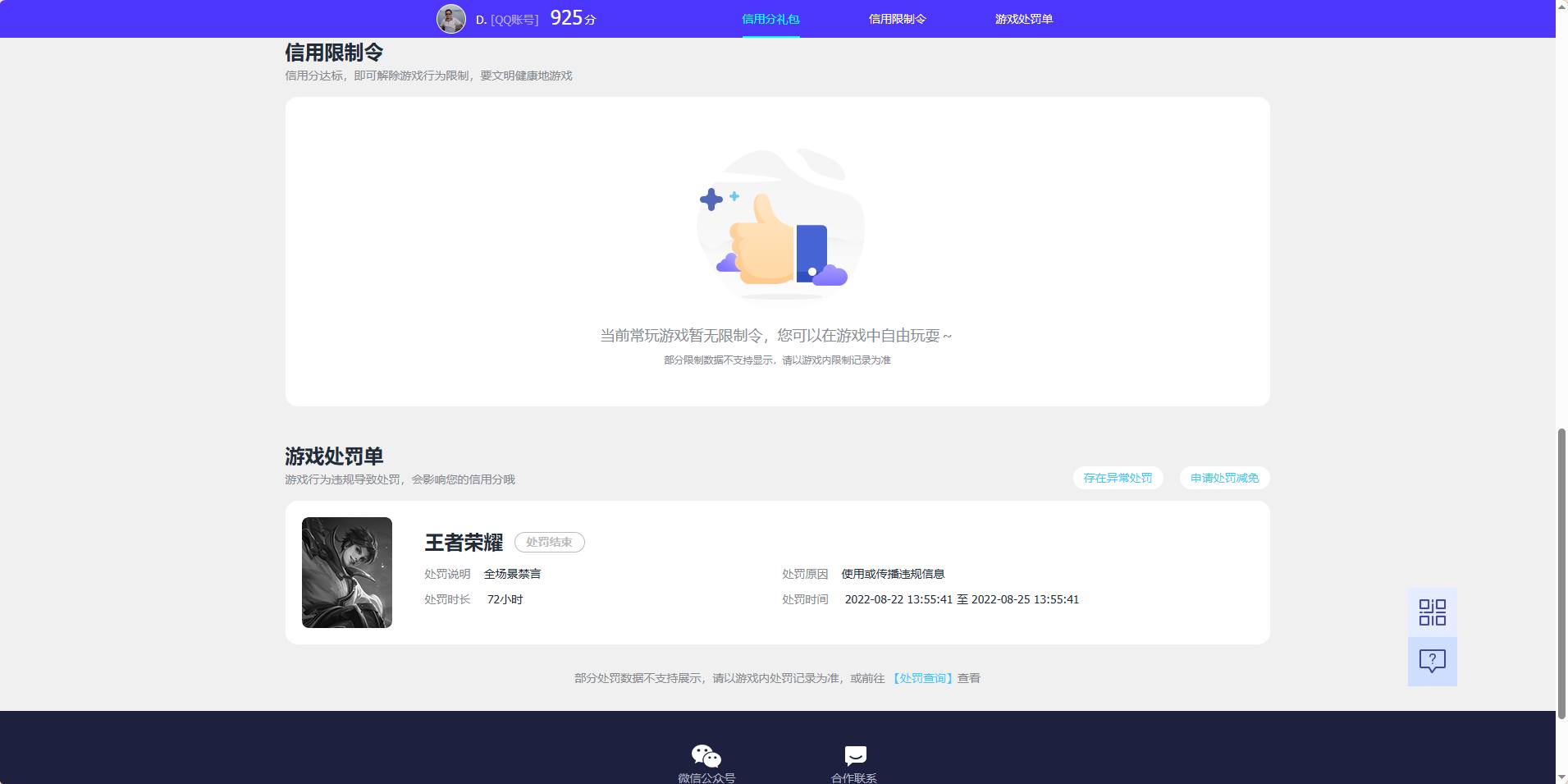Click the 王者荣耀 game thumbnail
Viewport: 1568px width, 784px height.
coord(347,572)
